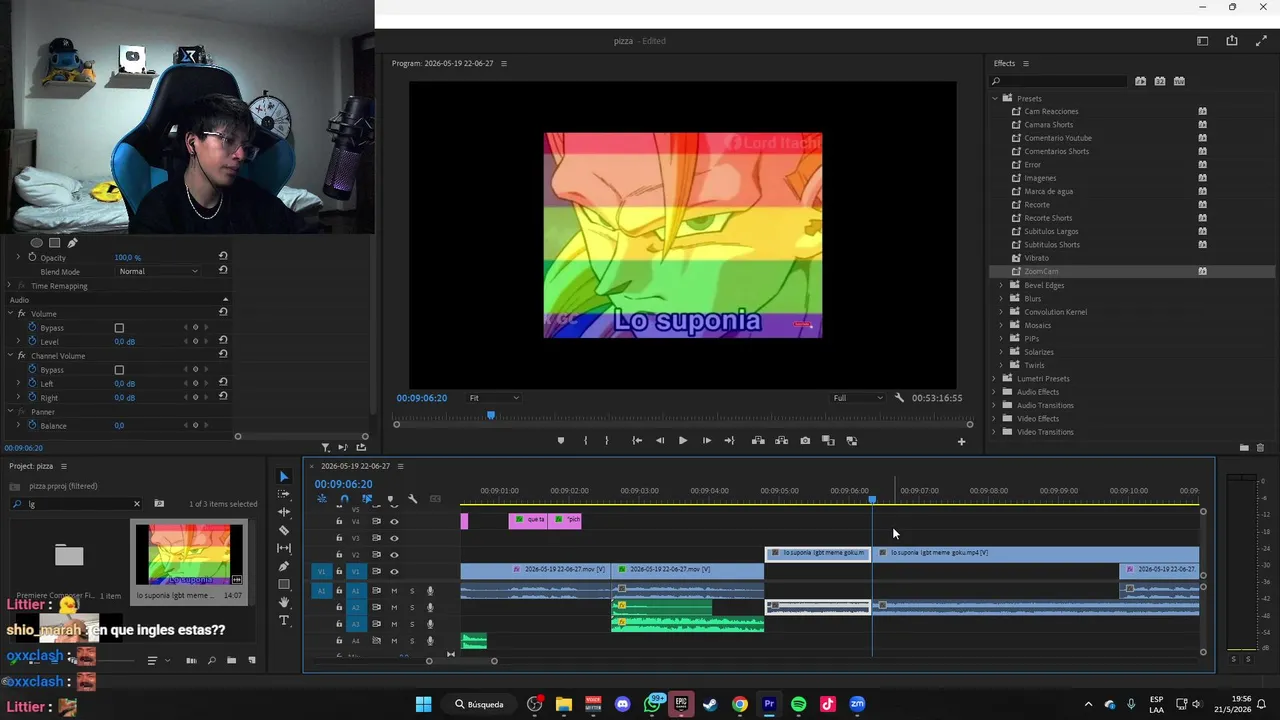This screenshot has height=720, width=1280.
Task: Select the ZoomCam preset
Action: click(x=1041, y=271)
